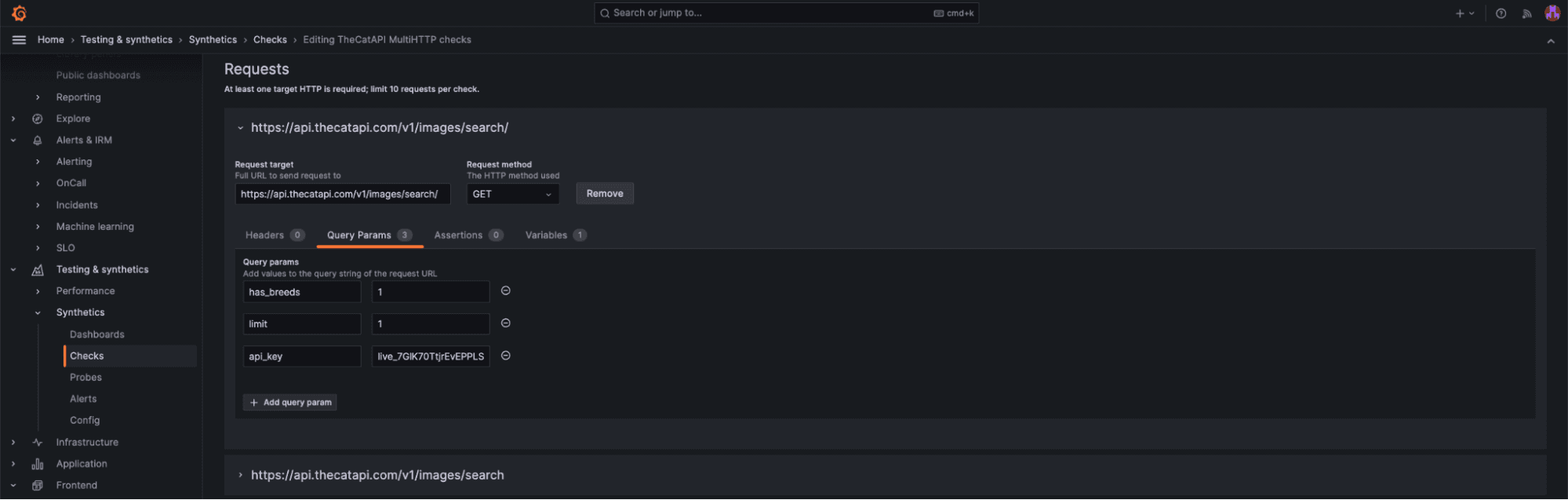The height and width of the screenshot is (500, 1568).
Task: Click the Frontend icon in sidebar
Action: coord(37,486)
